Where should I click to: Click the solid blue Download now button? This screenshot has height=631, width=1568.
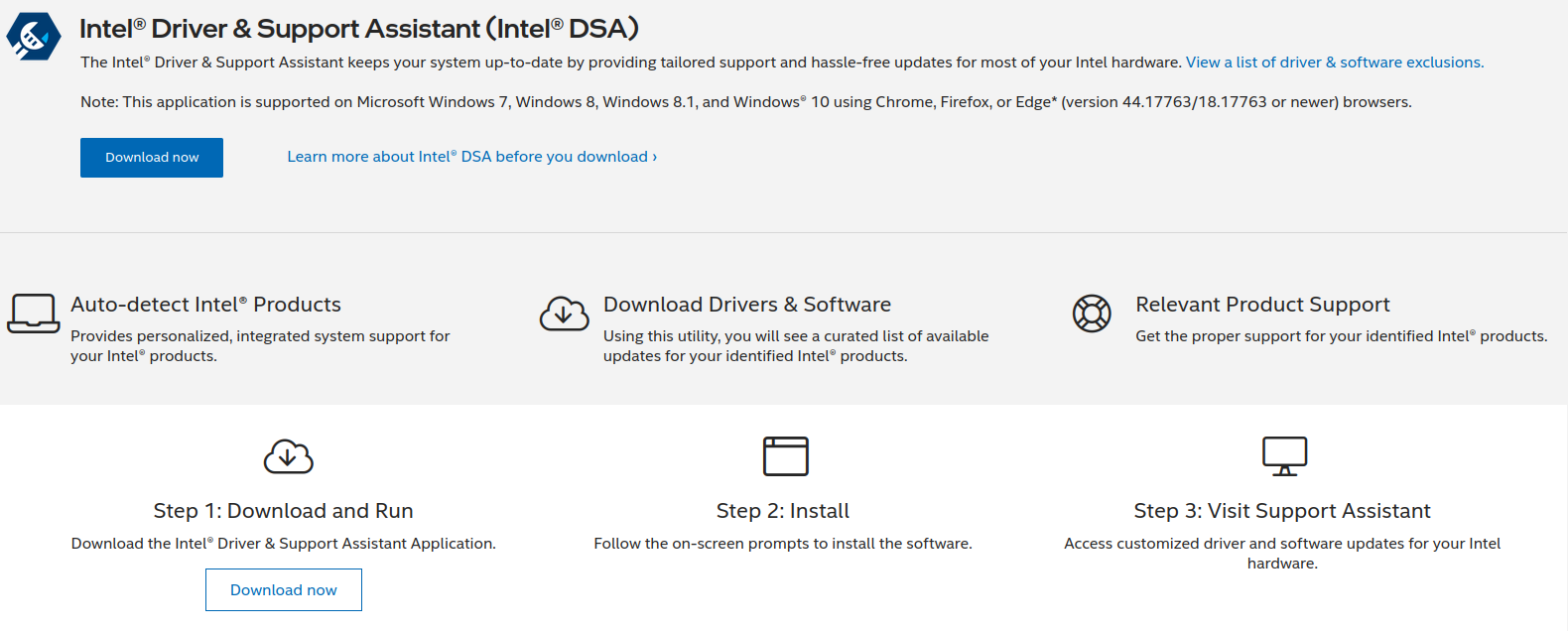tap(152, 158)
